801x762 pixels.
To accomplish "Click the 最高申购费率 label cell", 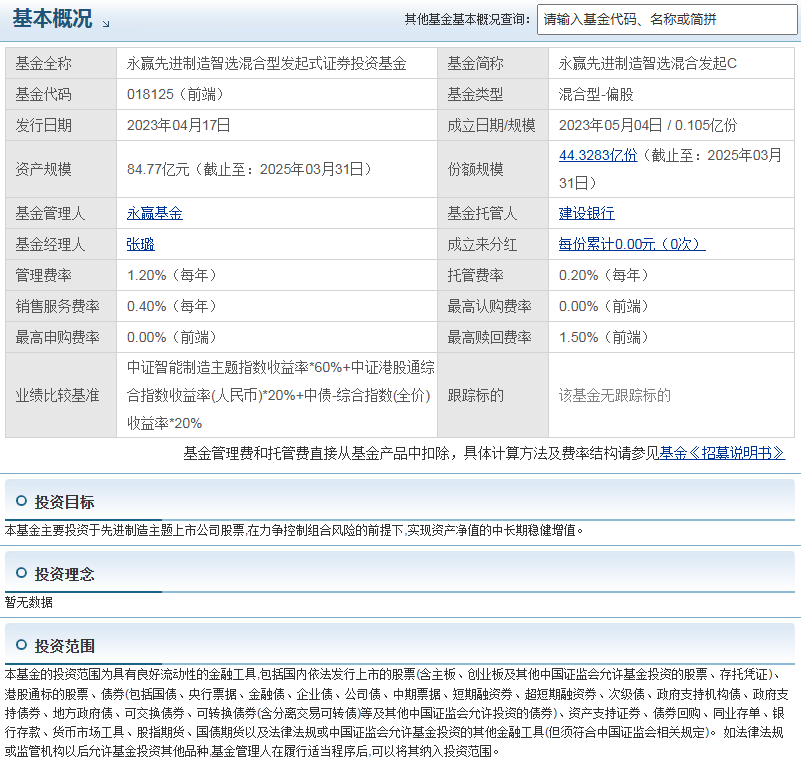I will 61,337.
